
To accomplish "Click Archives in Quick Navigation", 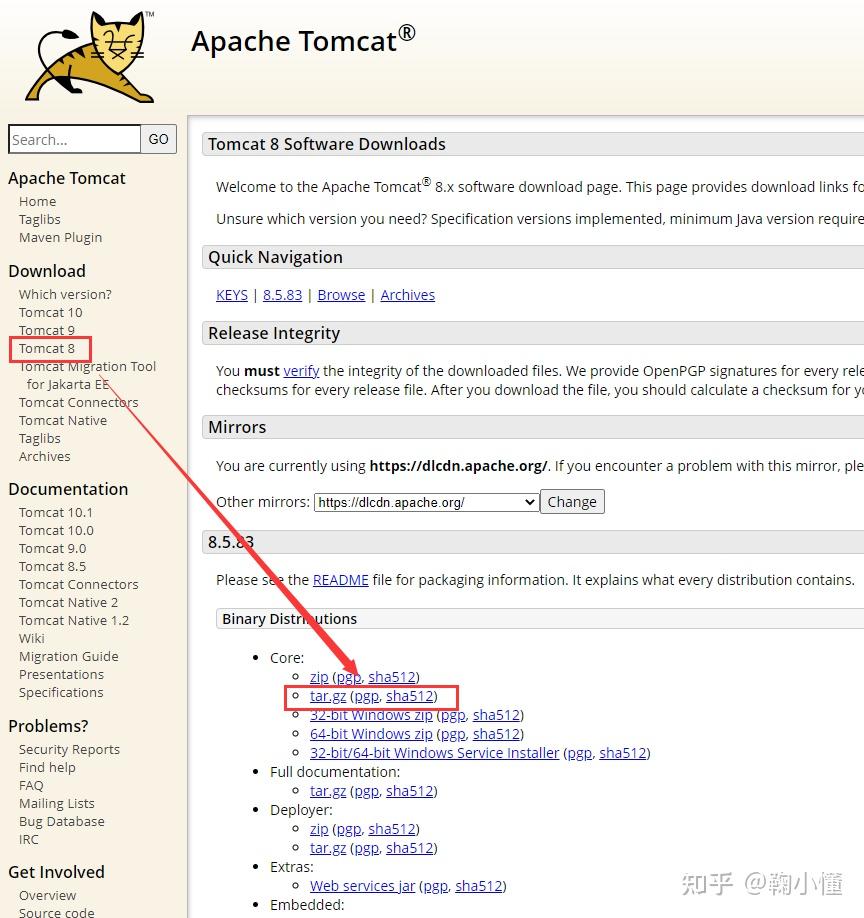I will tap(408, 295).
